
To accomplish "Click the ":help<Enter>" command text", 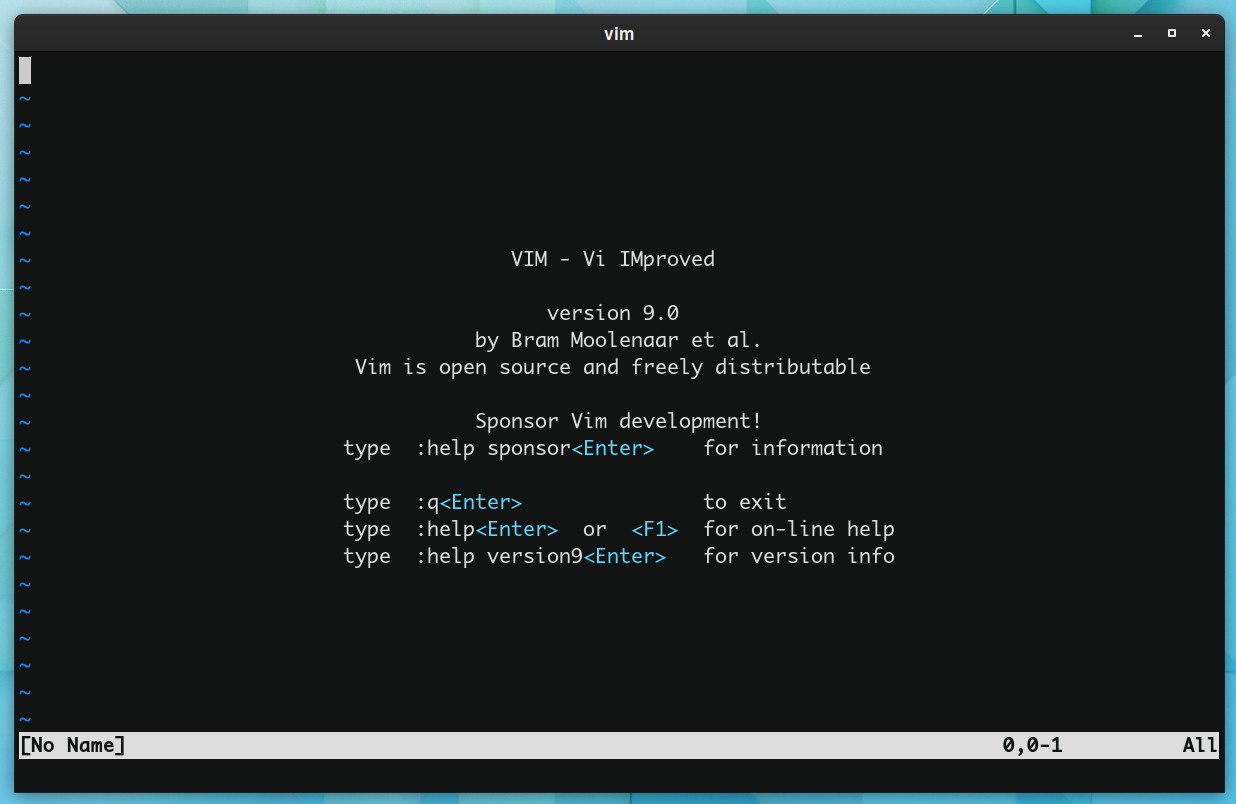I will point(487,529).
